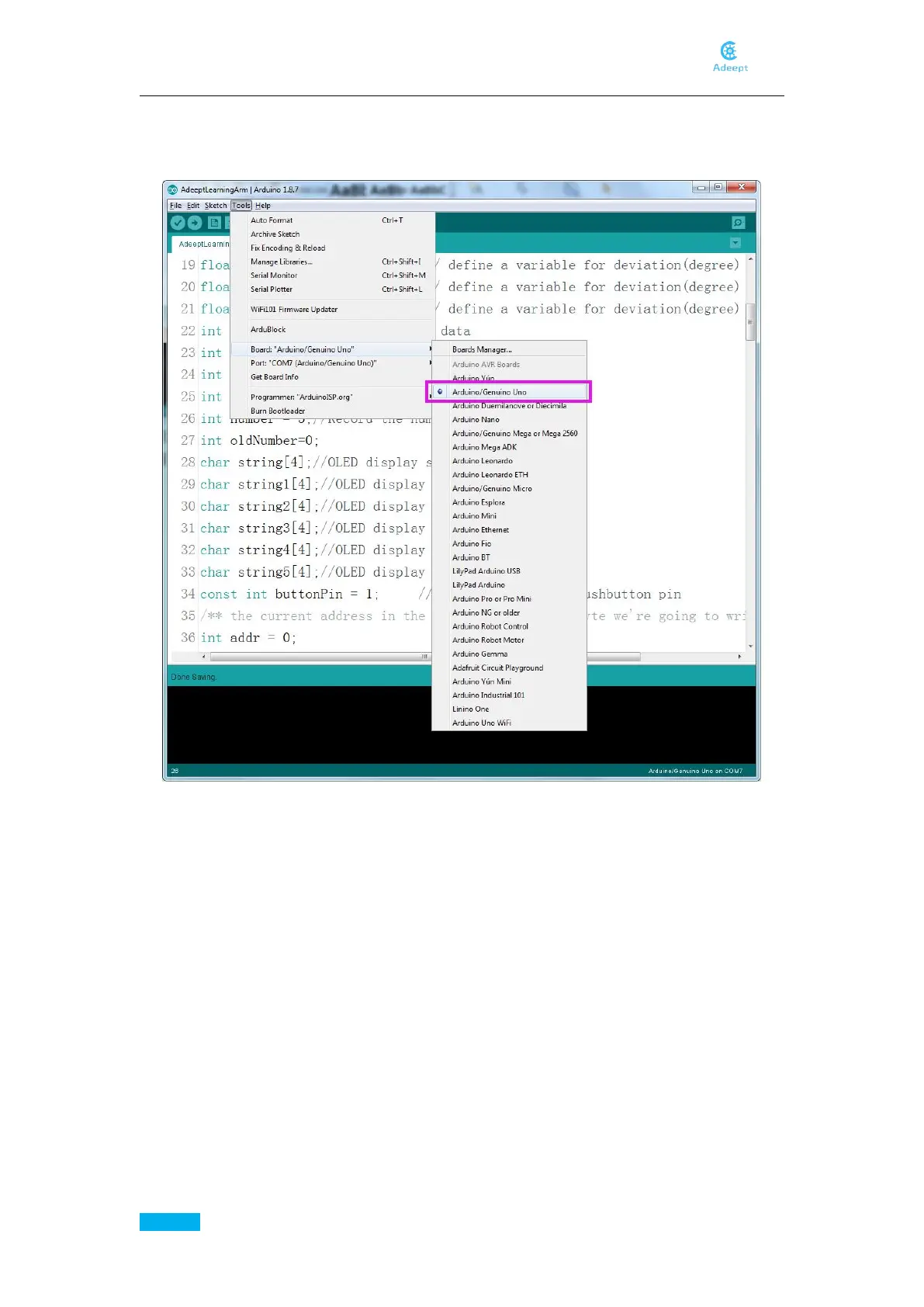Expand the Programmer ArduinoISP.org submenu
The height and width of the screenshot is (1307, 924).
[x=332, y=397]
